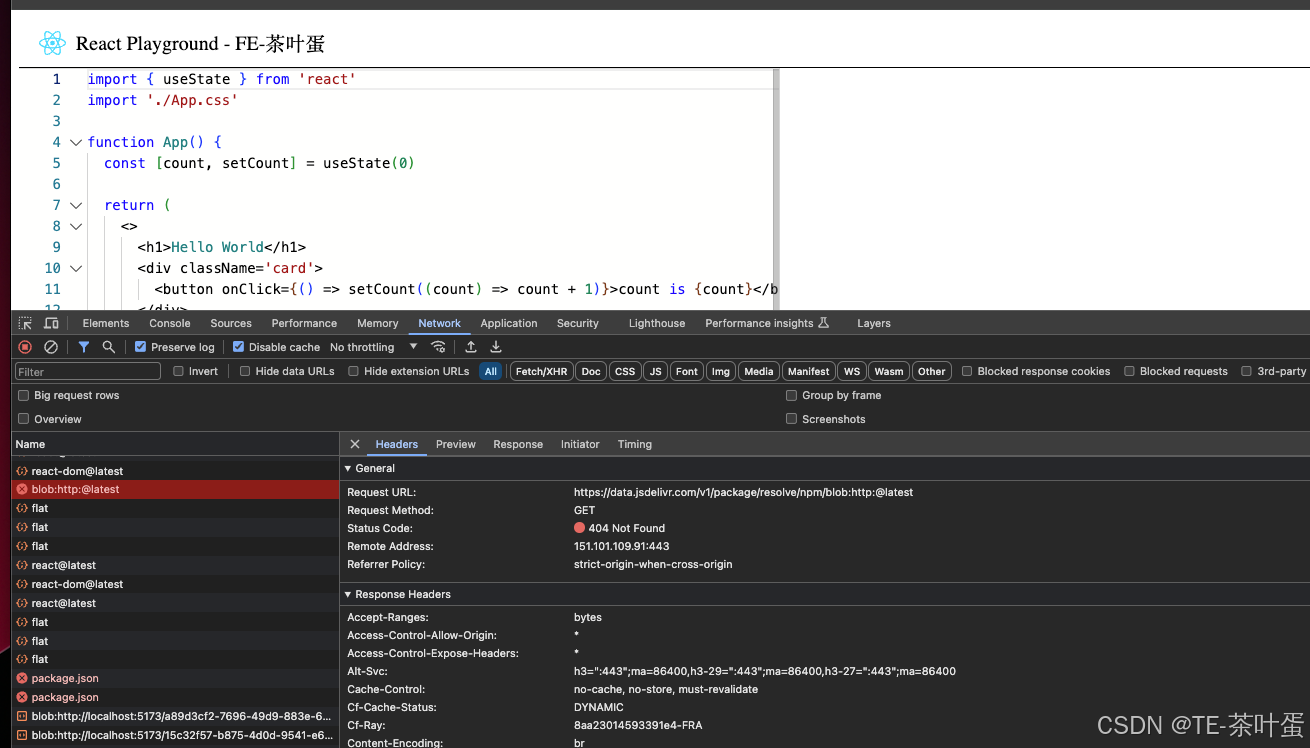
Task: Open the Layers tab
Action: point(874,323)
